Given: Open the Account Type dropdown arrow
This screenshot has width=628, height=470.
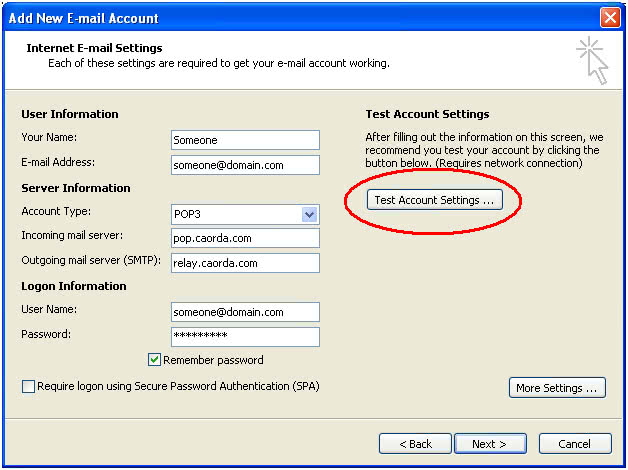Looking at the screenshot, I should pyautogui.click(x=309, y=215).
